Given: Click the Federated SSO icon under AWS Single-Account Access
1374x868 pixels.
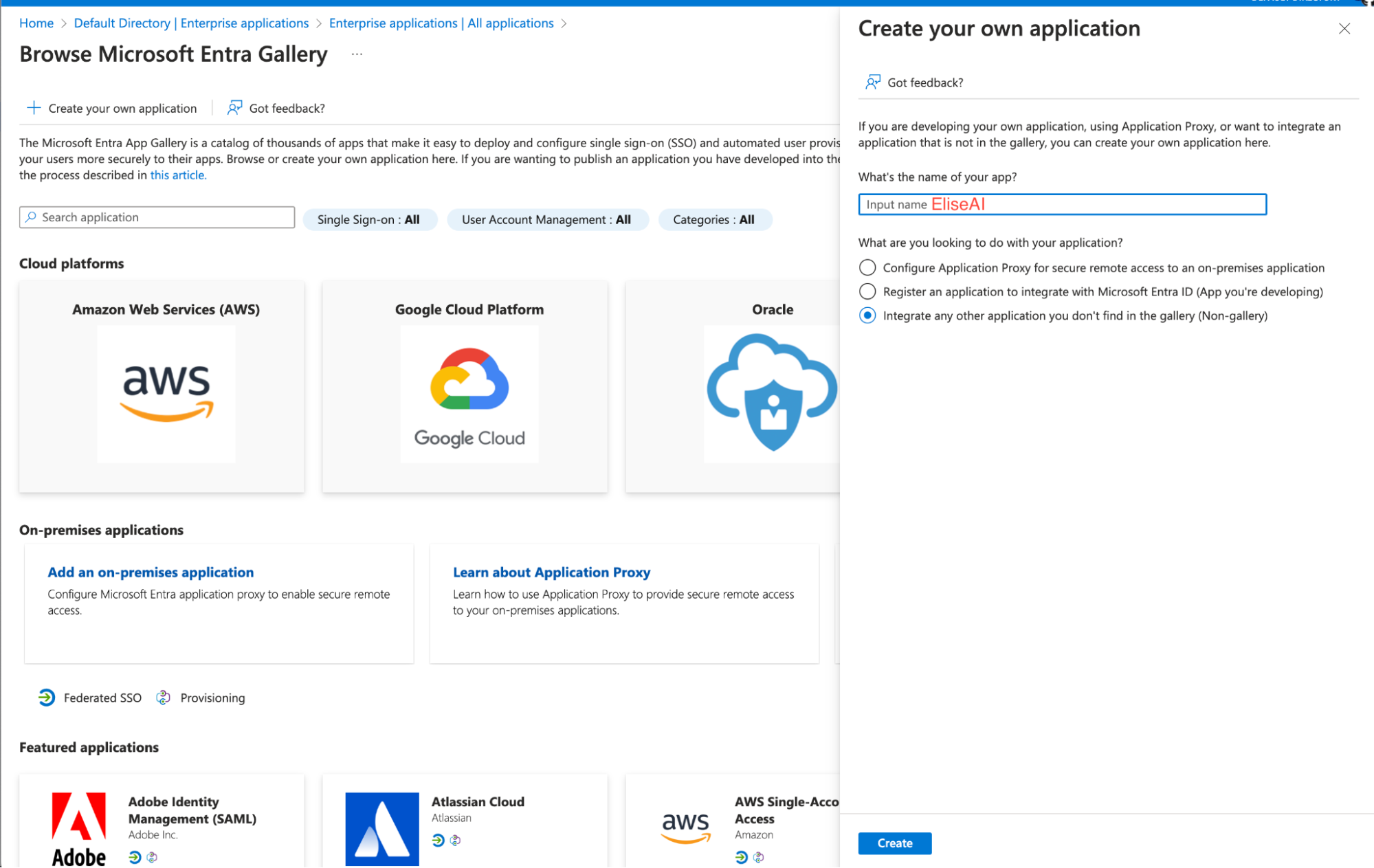Looking at the screenshot, I should (x=741, y=857).
